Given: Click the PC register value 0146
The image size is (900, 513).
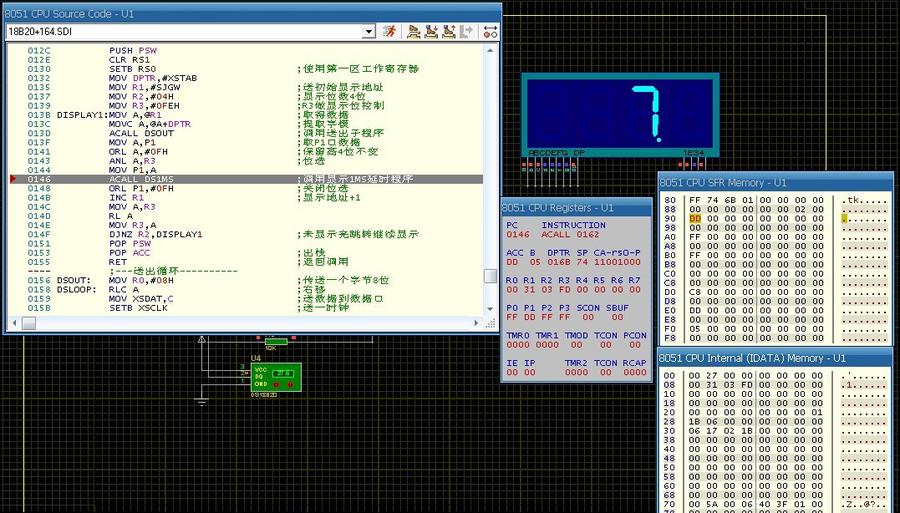Looking at the screenshot, I should coord(518,234).
